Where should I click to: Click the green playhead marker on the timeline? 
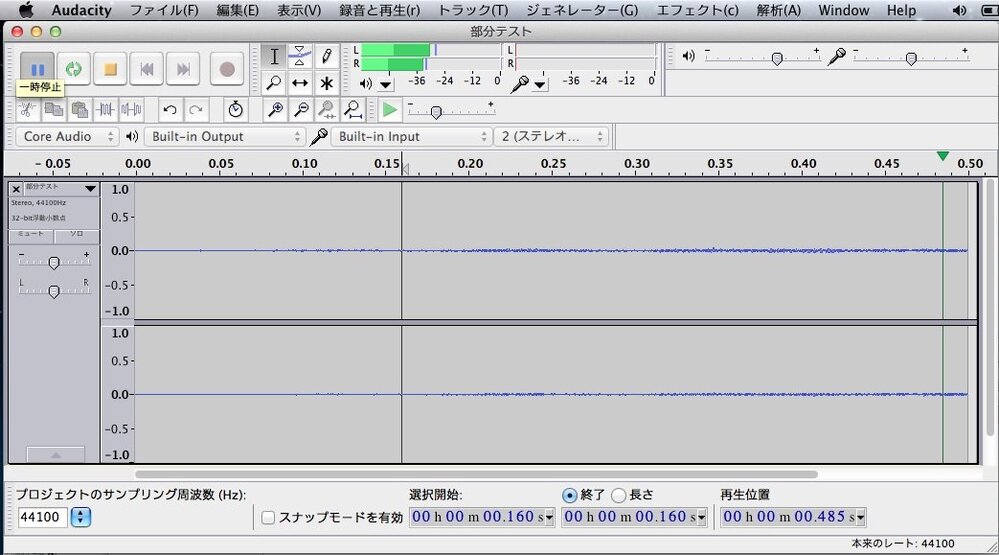pos(942,156)
